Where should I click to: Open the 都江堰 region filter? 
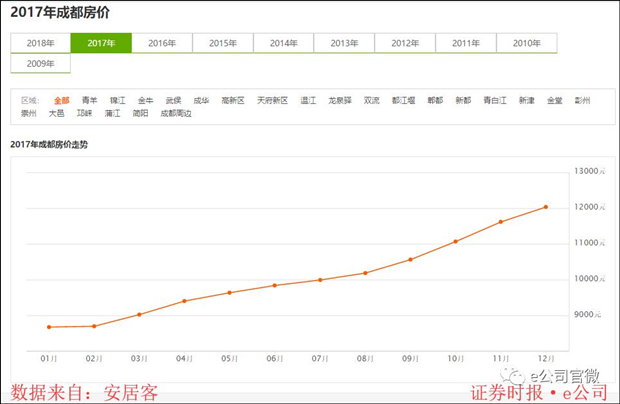[403, 100]
